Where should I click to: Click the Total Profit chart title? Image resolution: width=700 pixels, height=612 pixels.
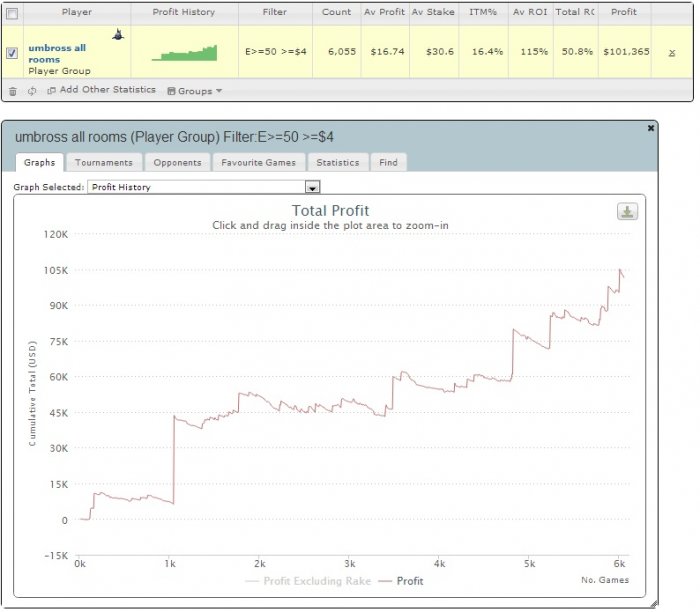pyautogui.click(x=330, y=210)
